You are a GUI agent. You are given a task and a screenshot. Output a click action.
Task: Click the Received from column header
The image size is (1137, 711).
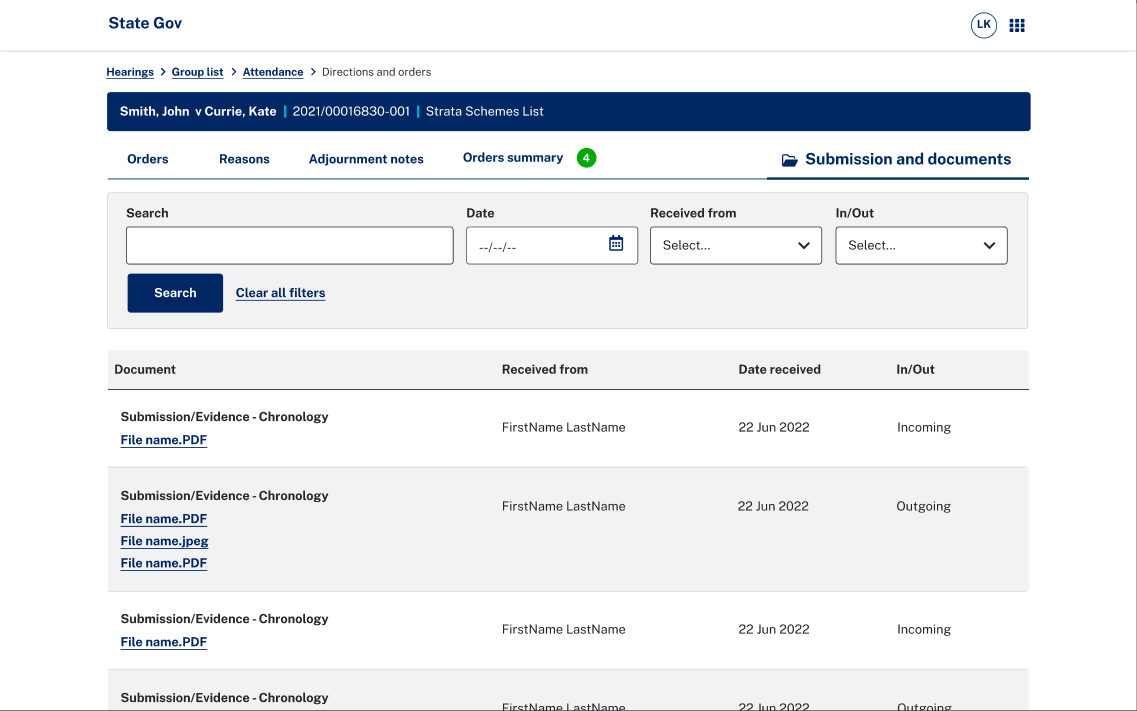[545, 370]
